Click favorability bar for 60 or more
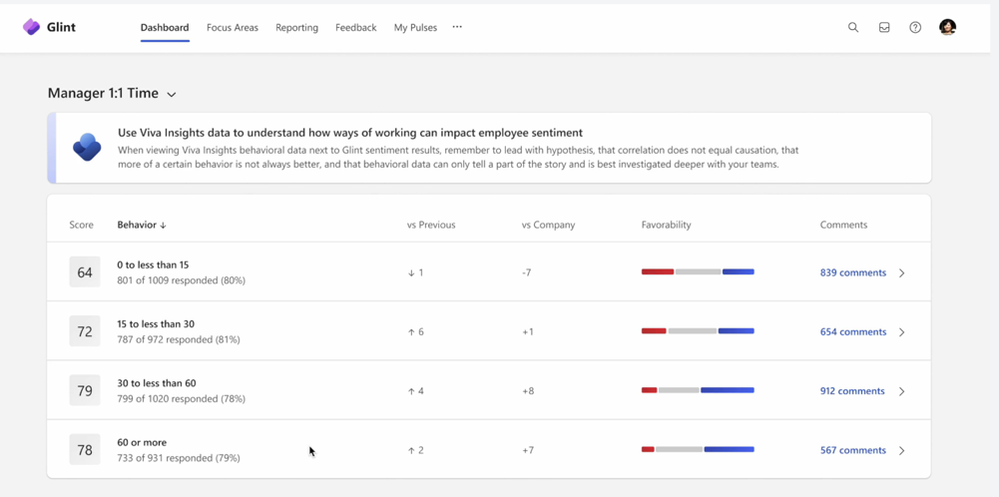 [698, 449]
